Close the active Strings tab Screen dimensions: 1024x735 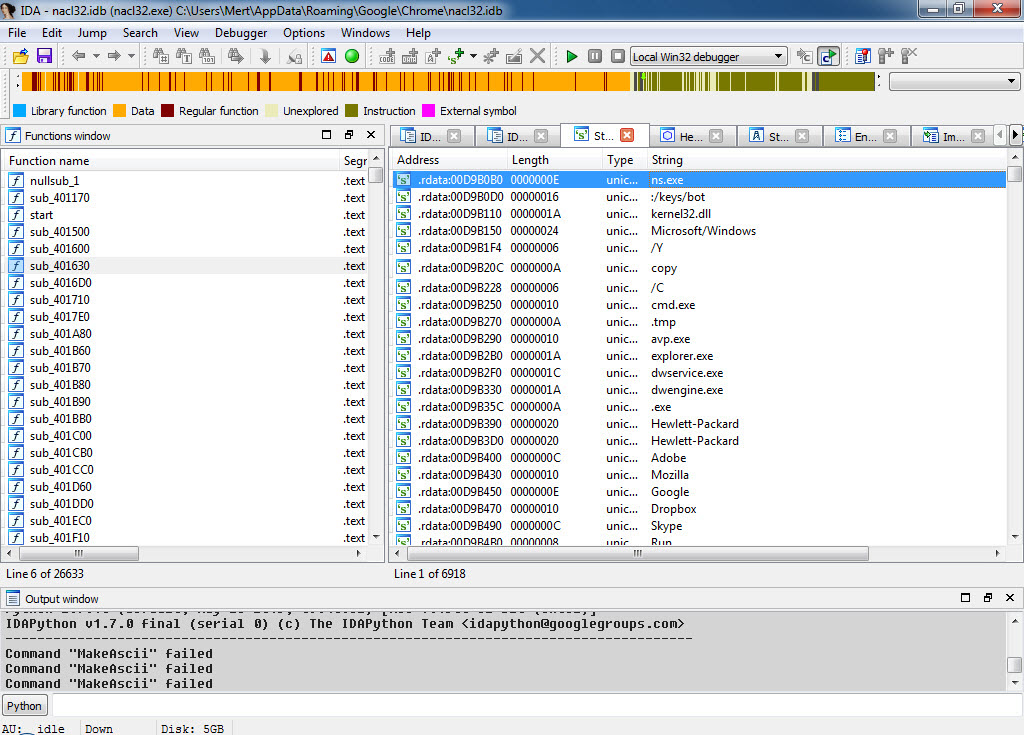pyautogui.click(x=627, y=135)
